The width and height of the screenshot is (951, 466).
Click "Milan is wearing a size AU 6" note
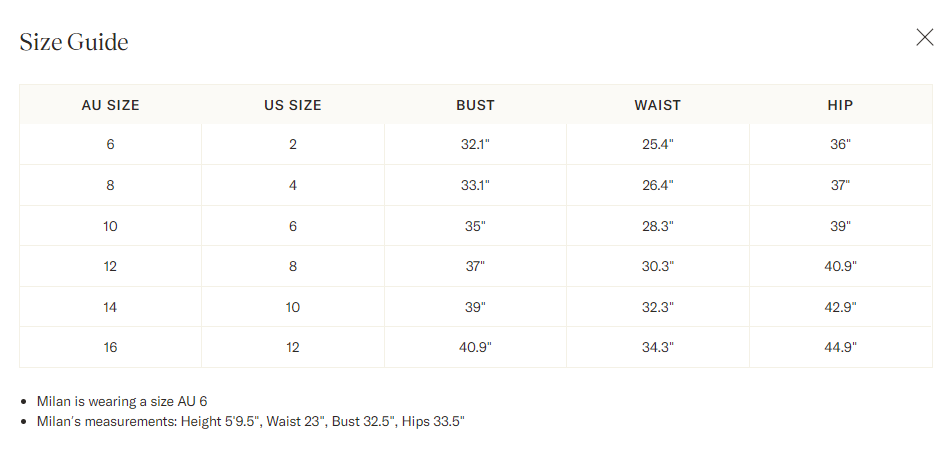point(122,401)
